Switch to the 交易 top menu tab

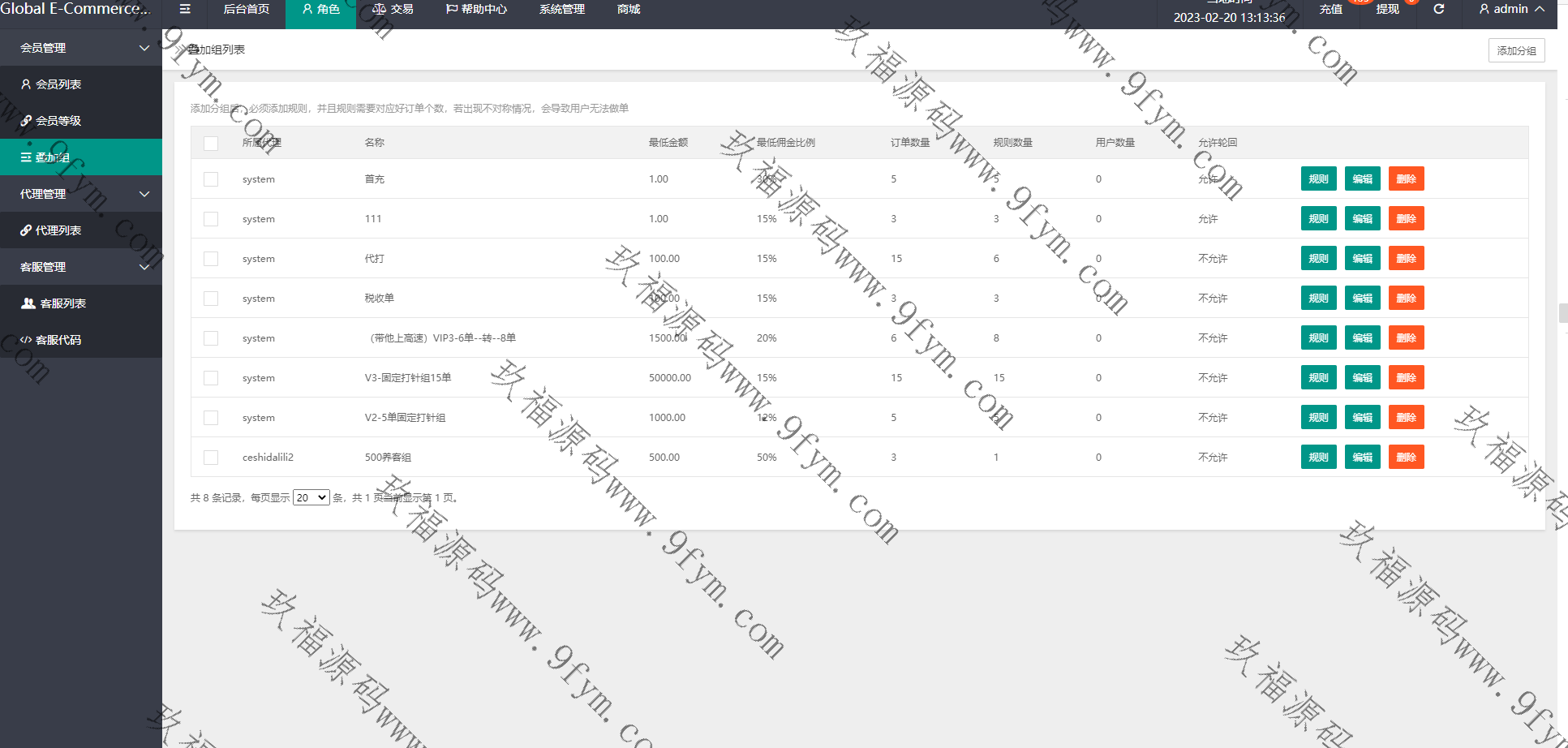(x=393, y=9)
